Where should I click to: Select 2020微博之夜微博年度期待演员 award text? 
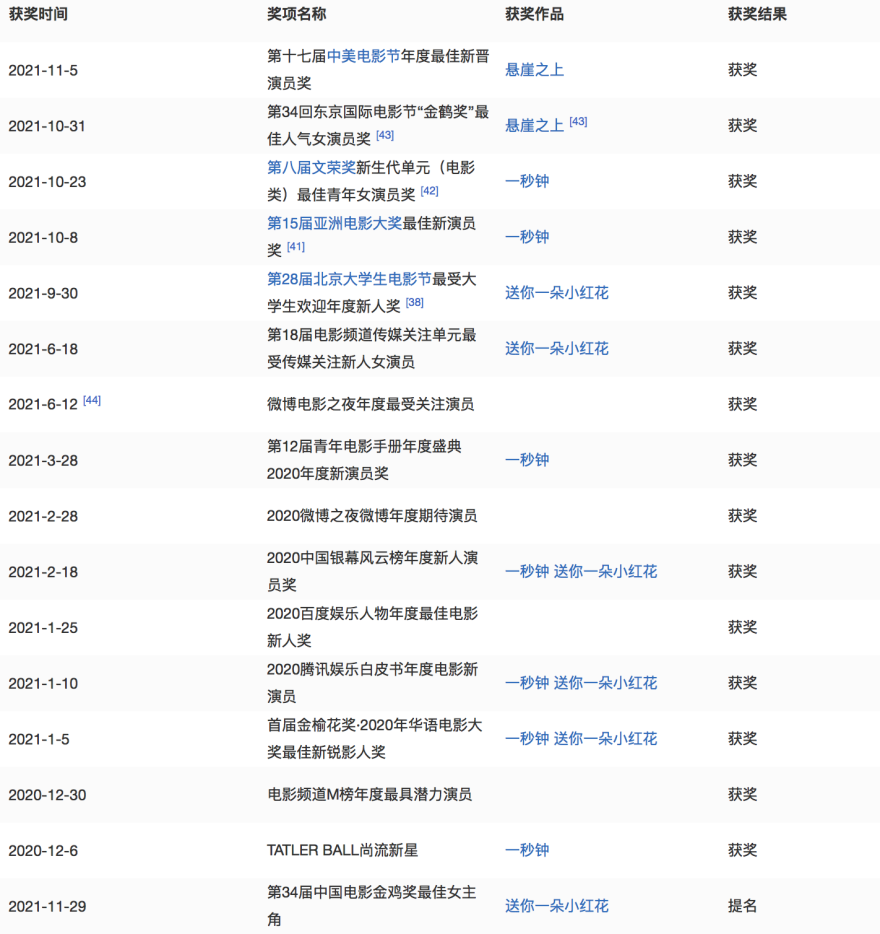(x=372, y=516)
